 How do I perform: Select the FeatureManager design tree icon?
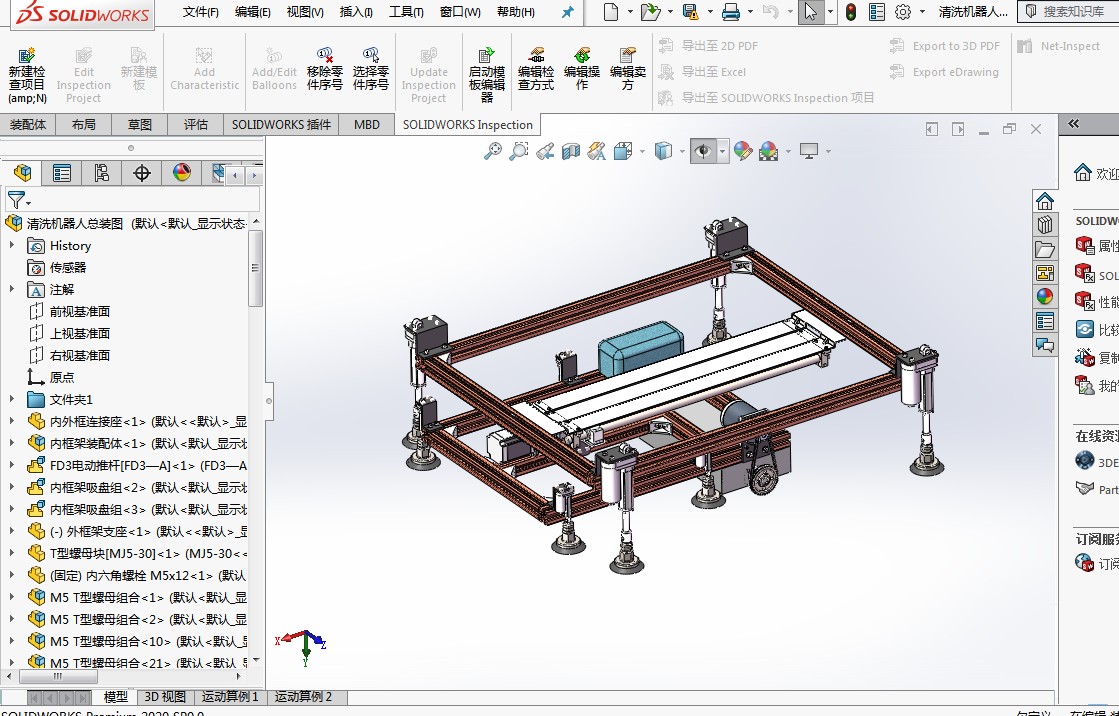point(22,173)
